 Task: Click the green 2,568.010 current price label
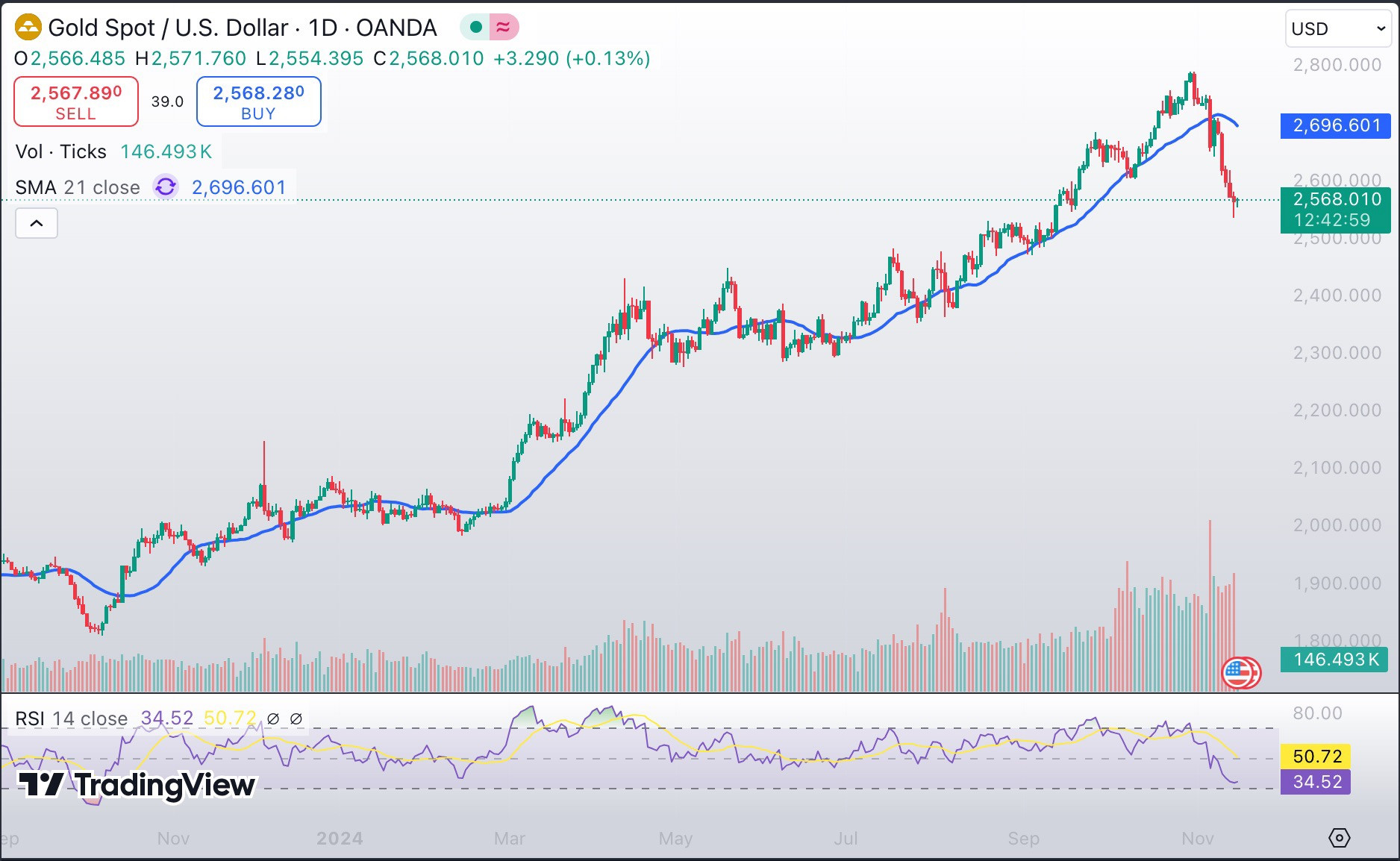coord(1336,199)
